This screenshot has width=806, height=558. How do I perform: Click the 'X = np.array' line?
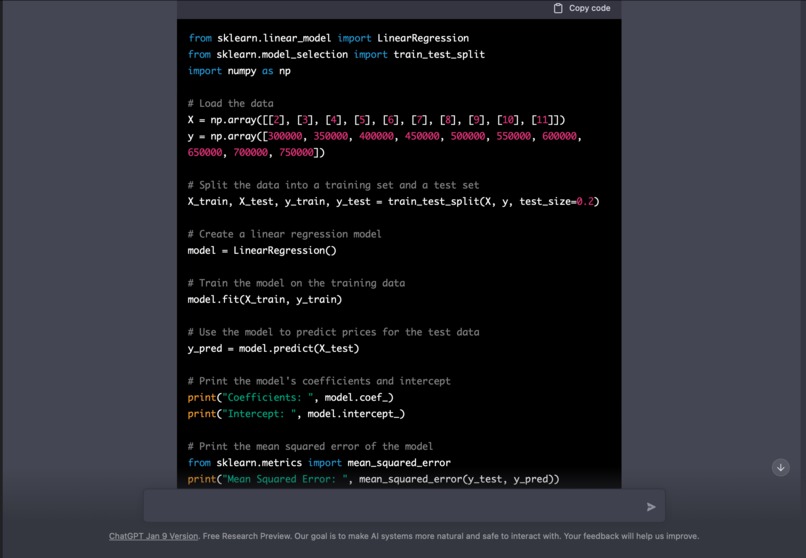point(376,120)
